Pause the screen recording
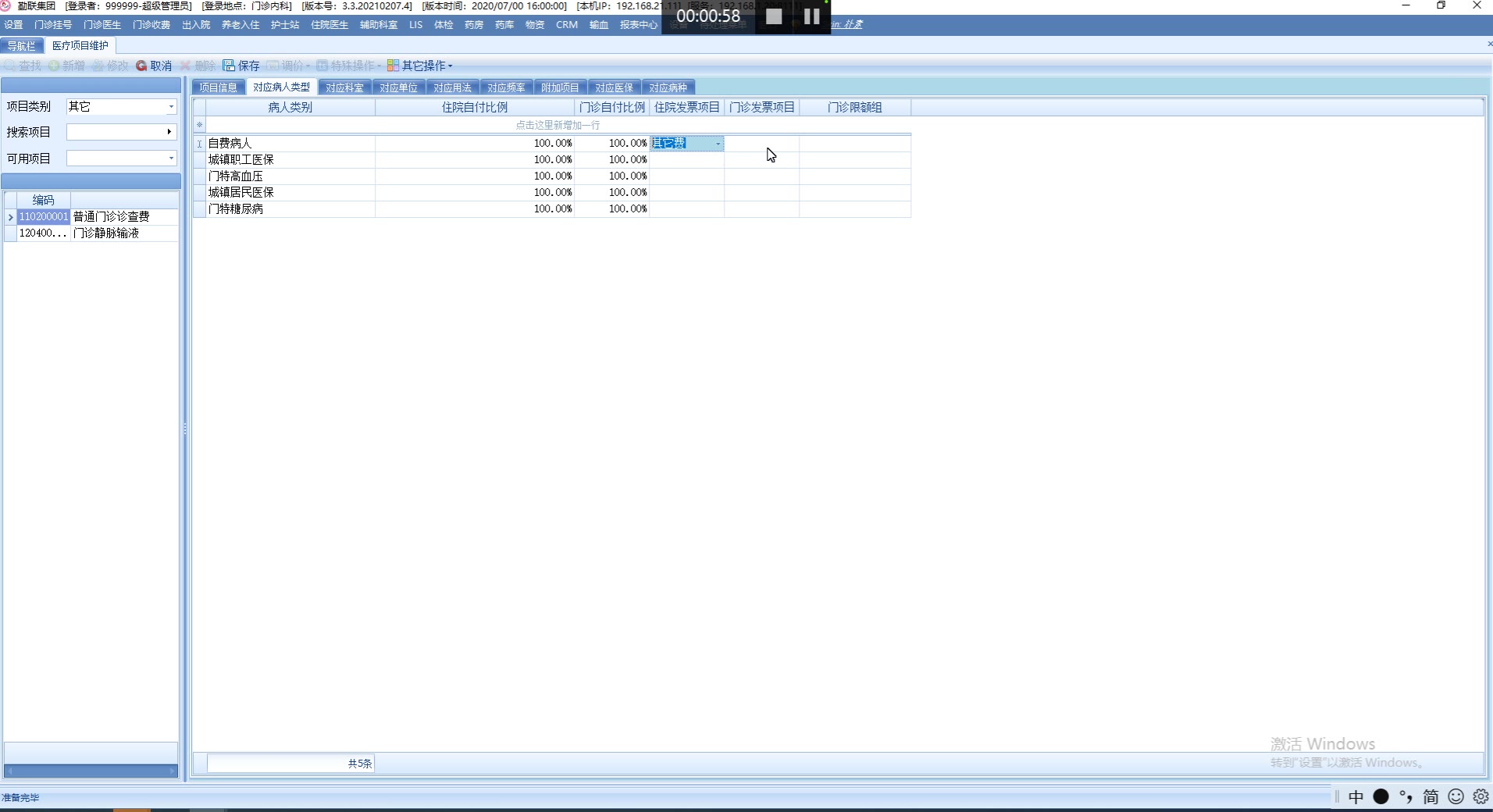The height and width of the screenshot is (812, 1493). tap(812, 16)
